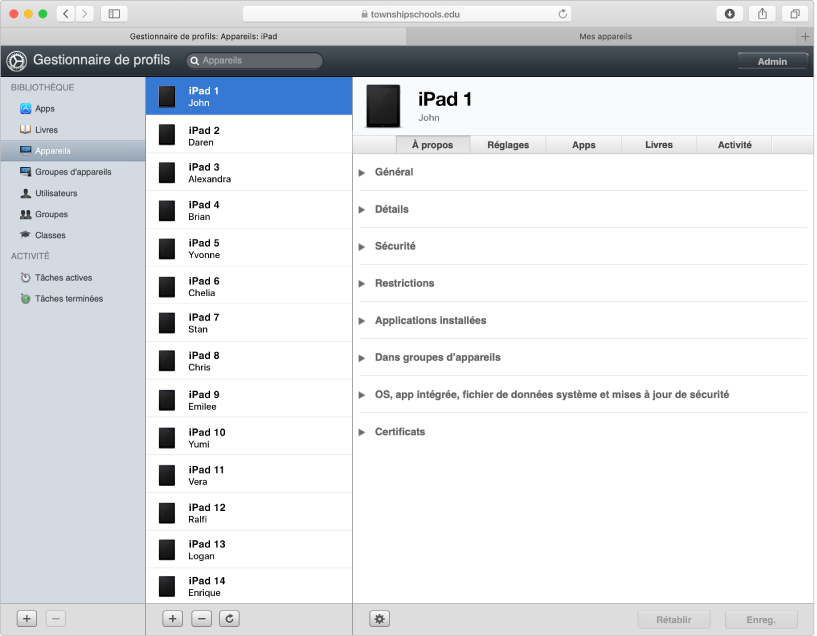Click the Safari back arrow
This screenshot has width=817, height=636.
point(66,14)
